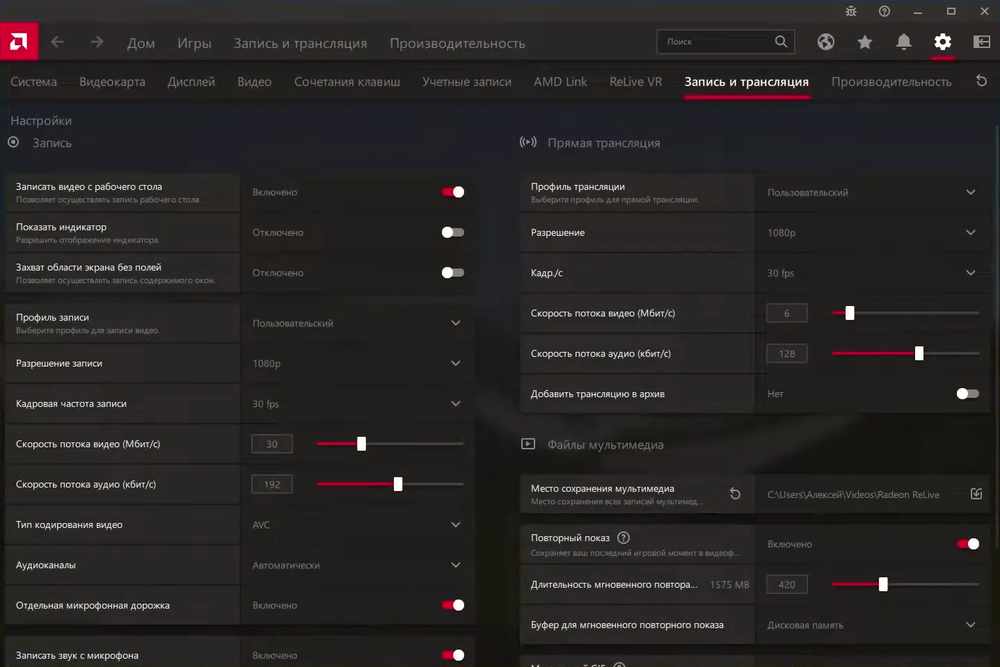Toggle the sidebar panel icon

982,42
